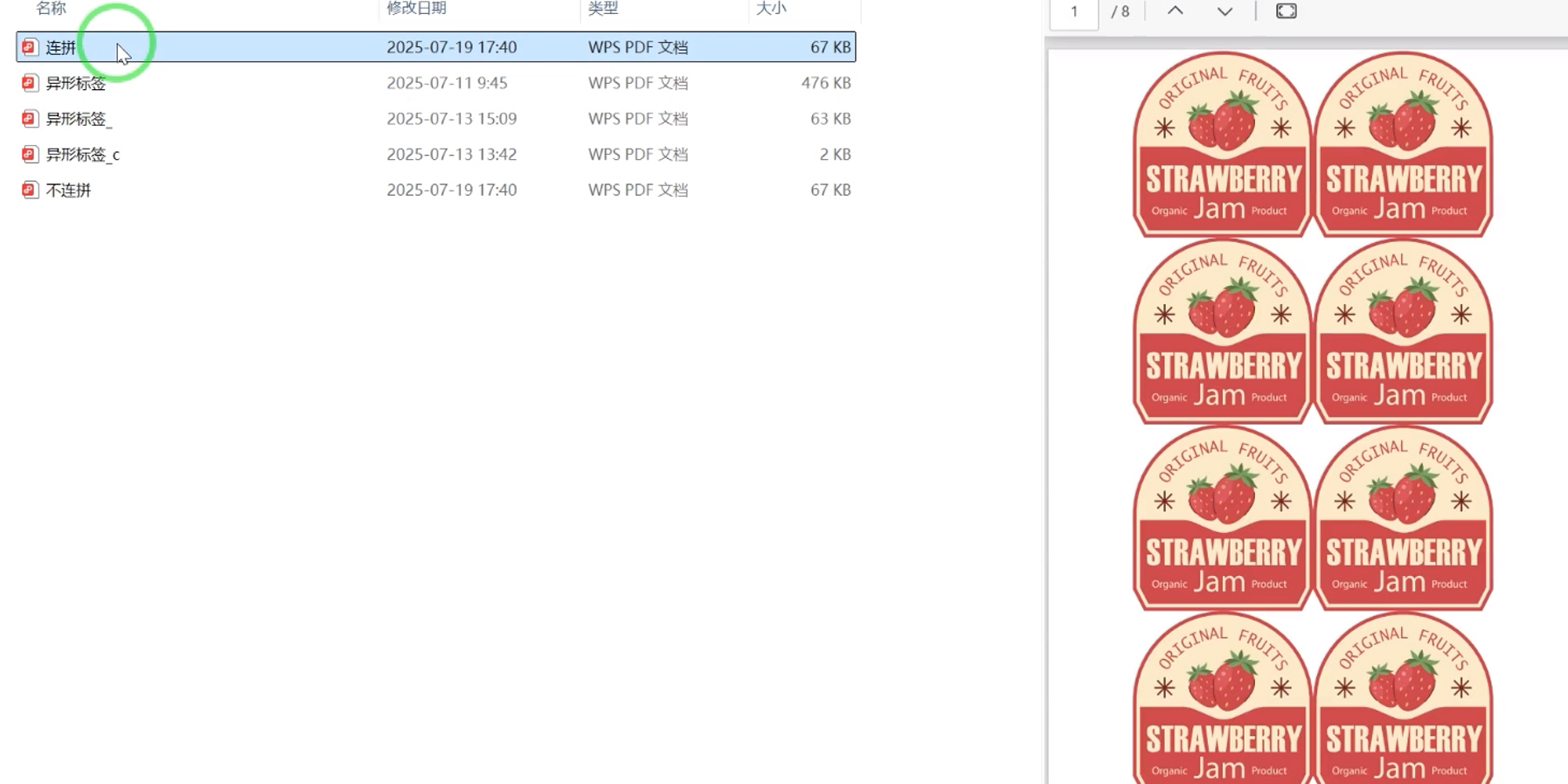Click the 异形标签_c file's PDF icon
Image resolution: width=1568 pixels, height=784 pixels.
(x=30, y=155)
